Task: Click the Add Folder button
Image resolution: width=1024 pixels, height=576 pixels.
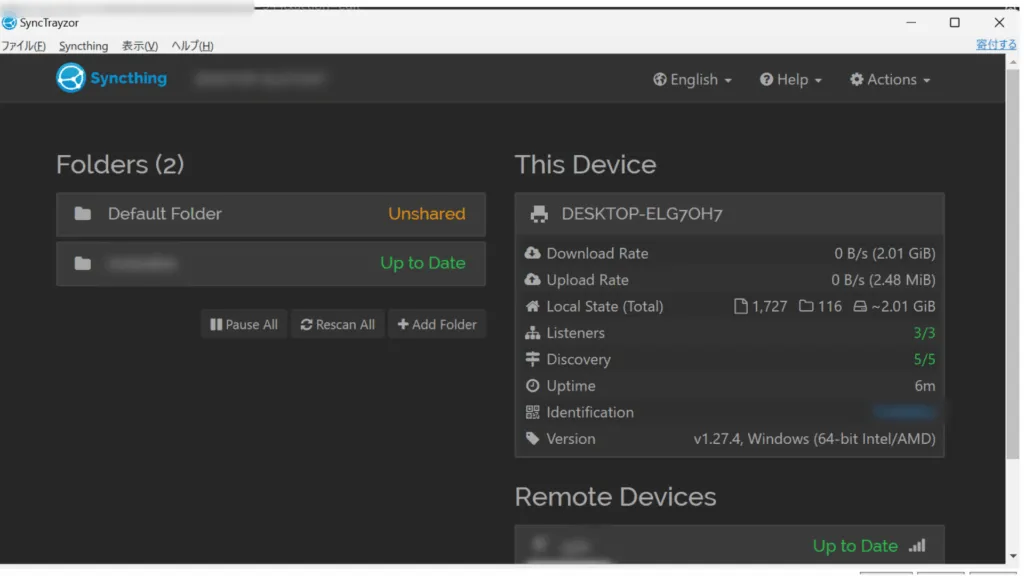Action: (437, 325)
